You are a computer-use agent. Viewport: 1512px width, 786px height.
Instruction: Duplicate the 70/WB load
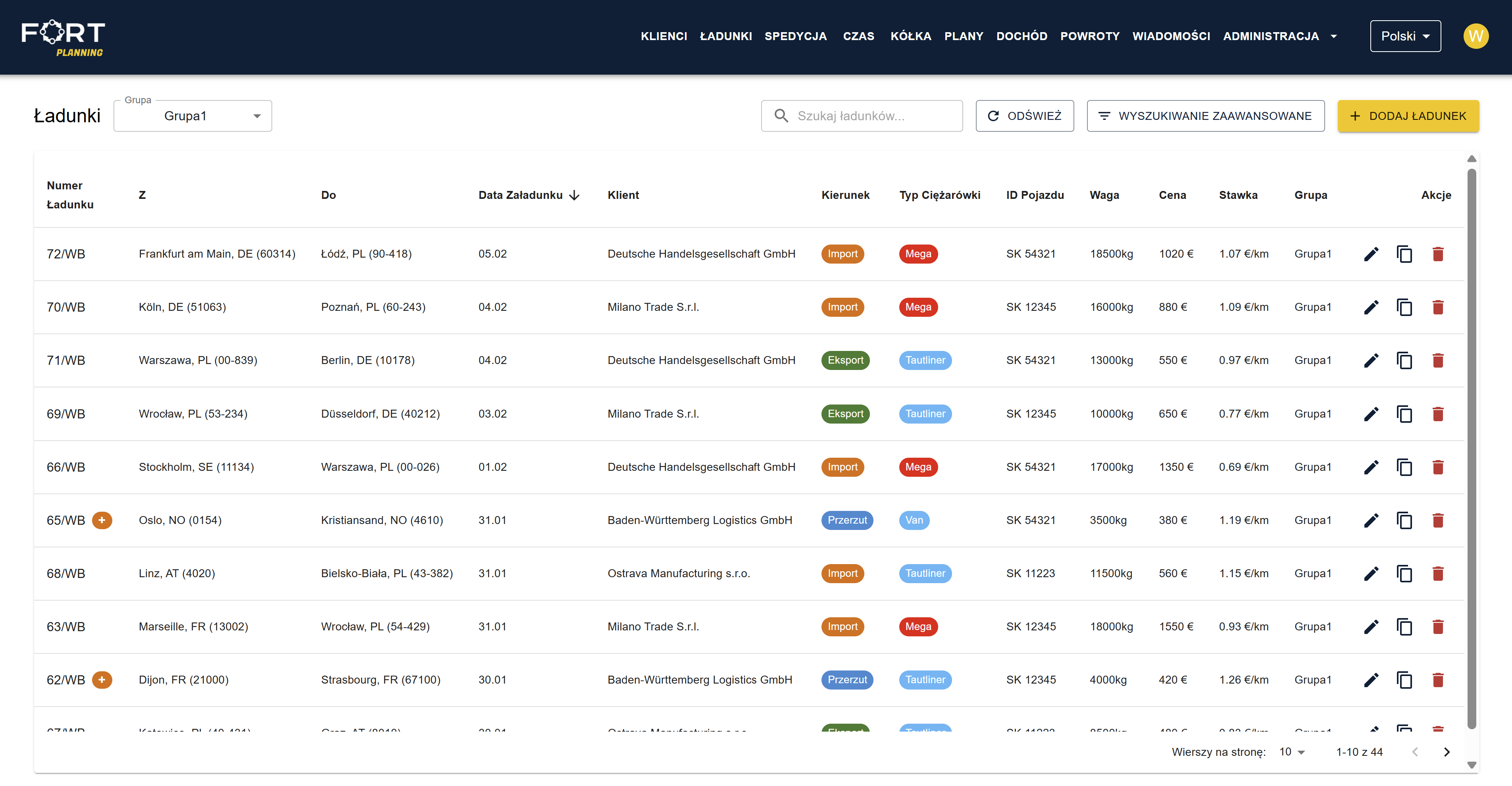pos(1404,307)
